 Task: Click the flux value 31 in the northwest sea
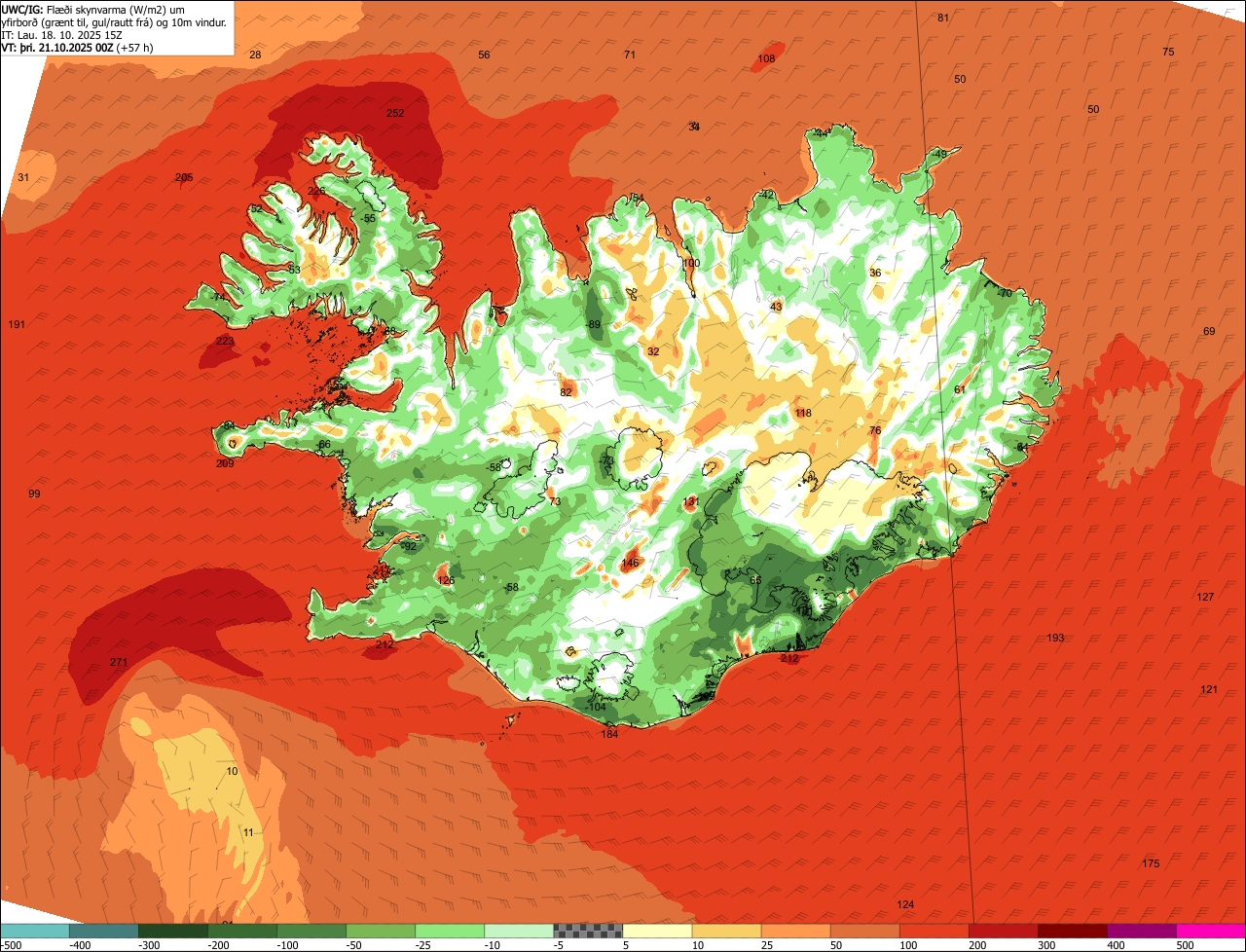pyautogui.click(x=23, y=177)
